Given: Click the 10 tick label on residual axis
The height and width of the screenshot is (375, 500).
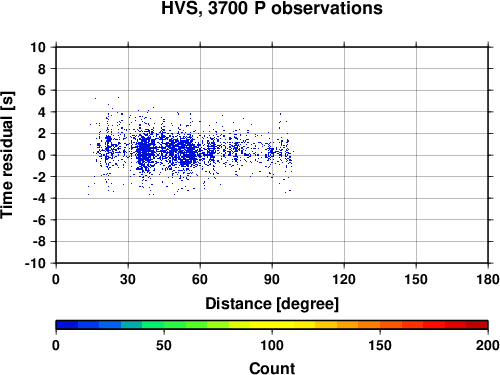Looking at the screenshot, I should click(38, 47).
